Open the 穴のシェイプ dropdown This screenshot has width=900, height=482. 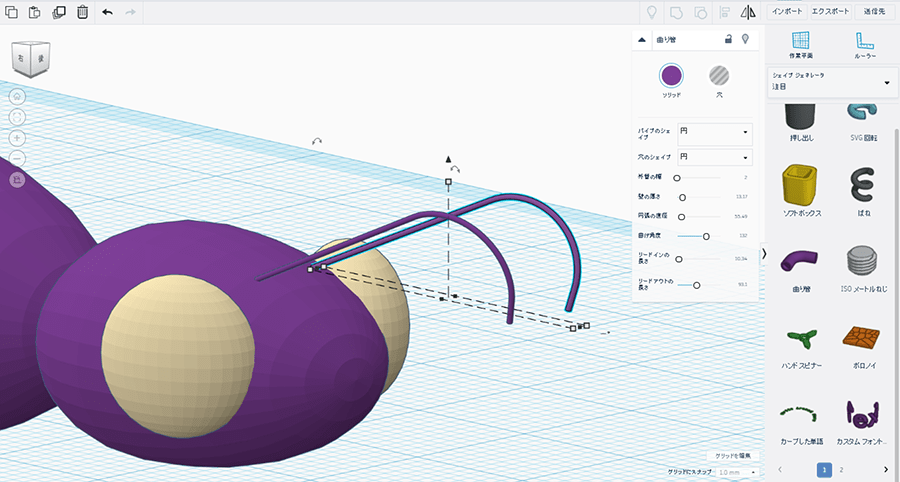click(715, 157)
